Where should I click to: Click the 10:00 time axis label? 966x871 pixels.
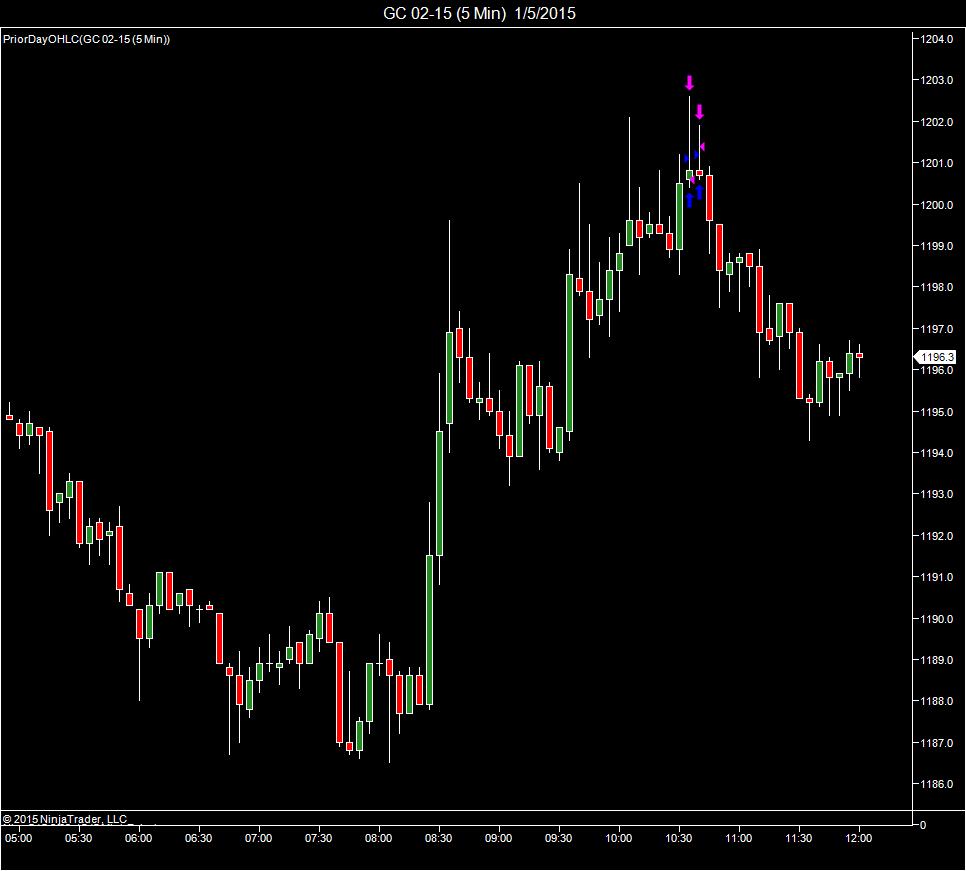619,838
